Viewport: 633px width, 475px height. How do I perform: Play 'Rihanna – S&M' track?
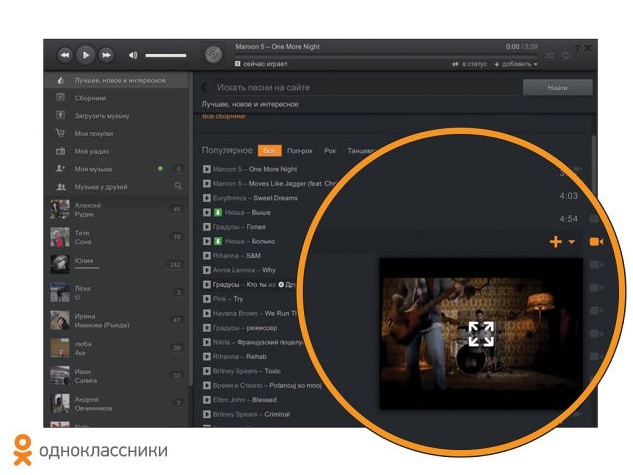(x=207, y=256)
